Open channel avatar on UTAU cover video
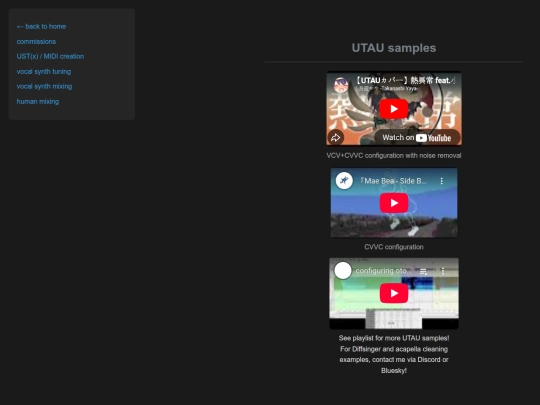This screenshot has height=405, width=540. pyautogui.click(x=341, y=85)
